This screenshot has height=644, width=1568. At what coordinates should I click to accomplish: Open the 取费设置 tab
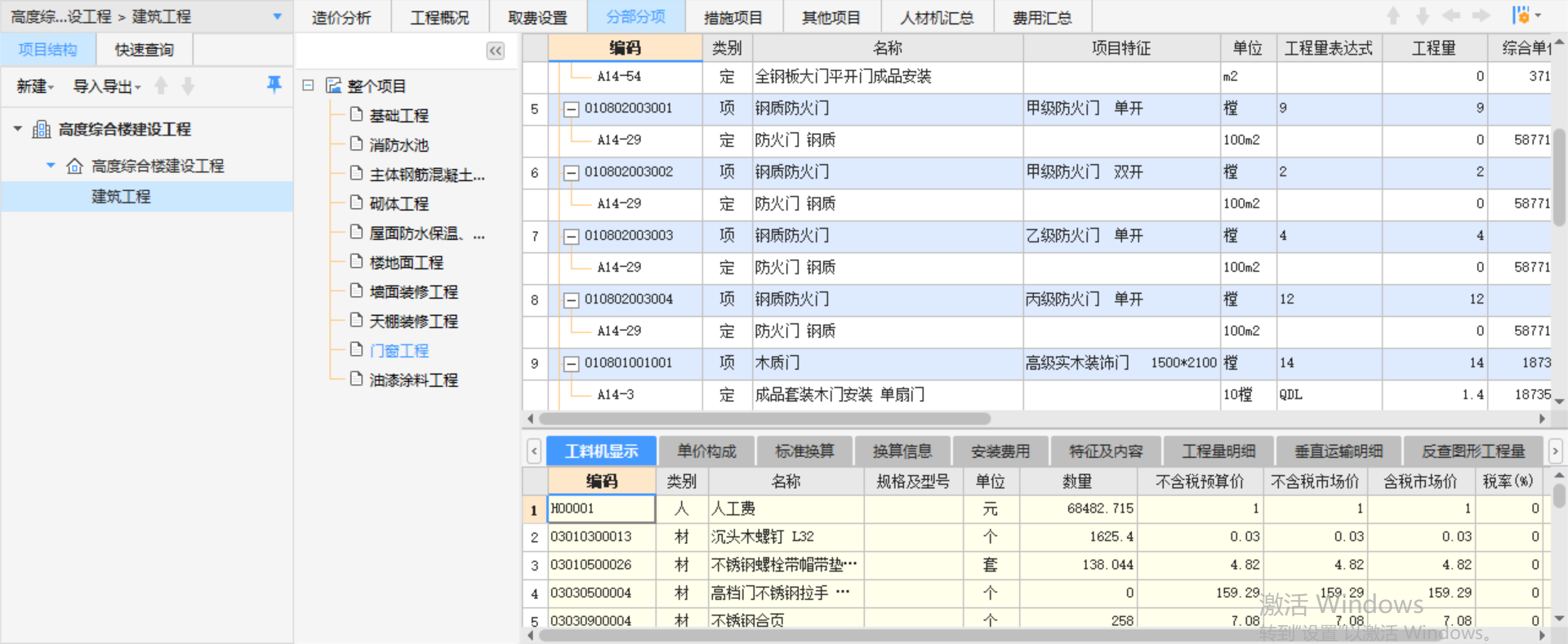click(537, 17)
